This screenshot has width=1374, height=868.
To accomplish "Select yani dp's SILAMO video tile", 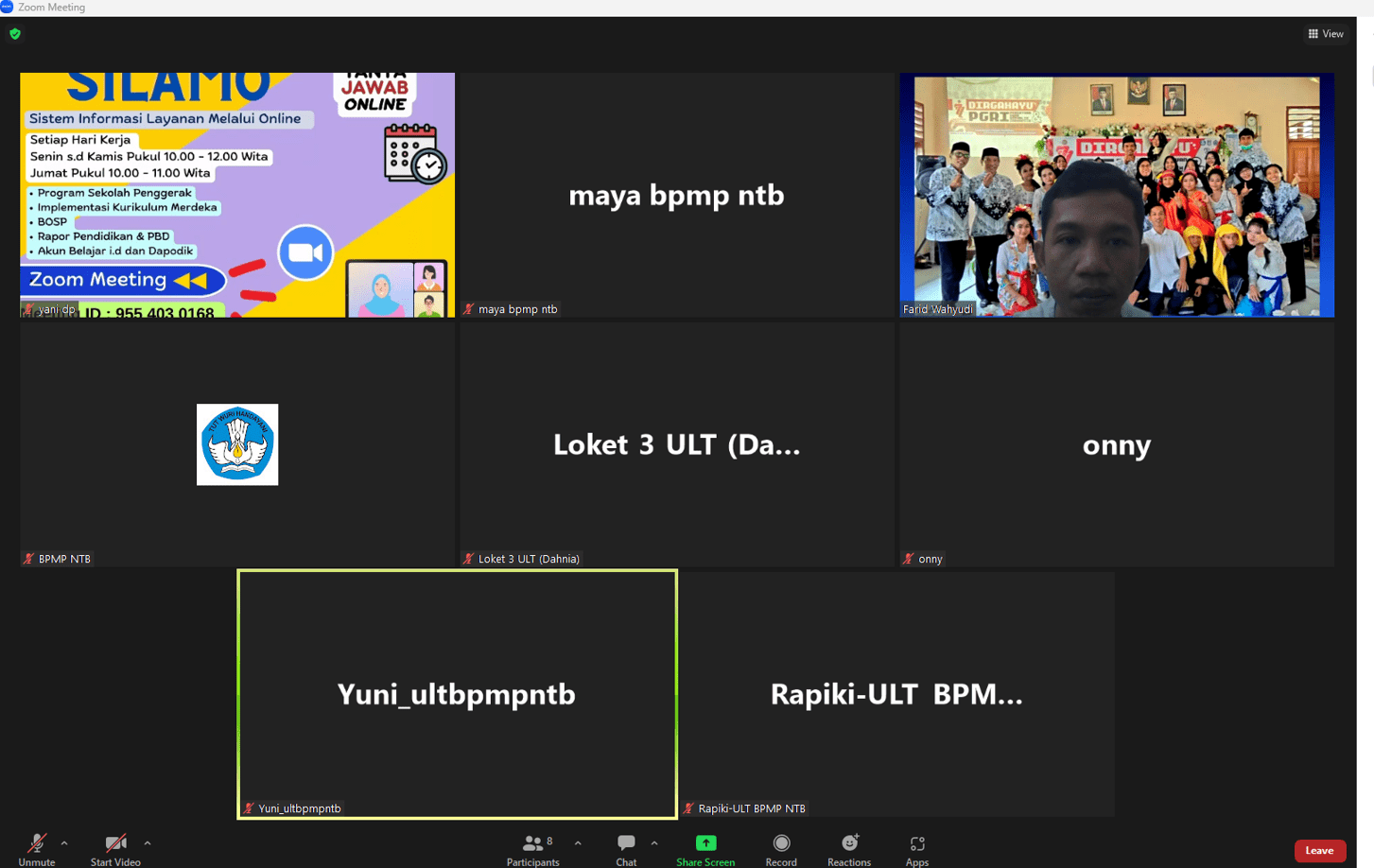I will pos(237,195).
